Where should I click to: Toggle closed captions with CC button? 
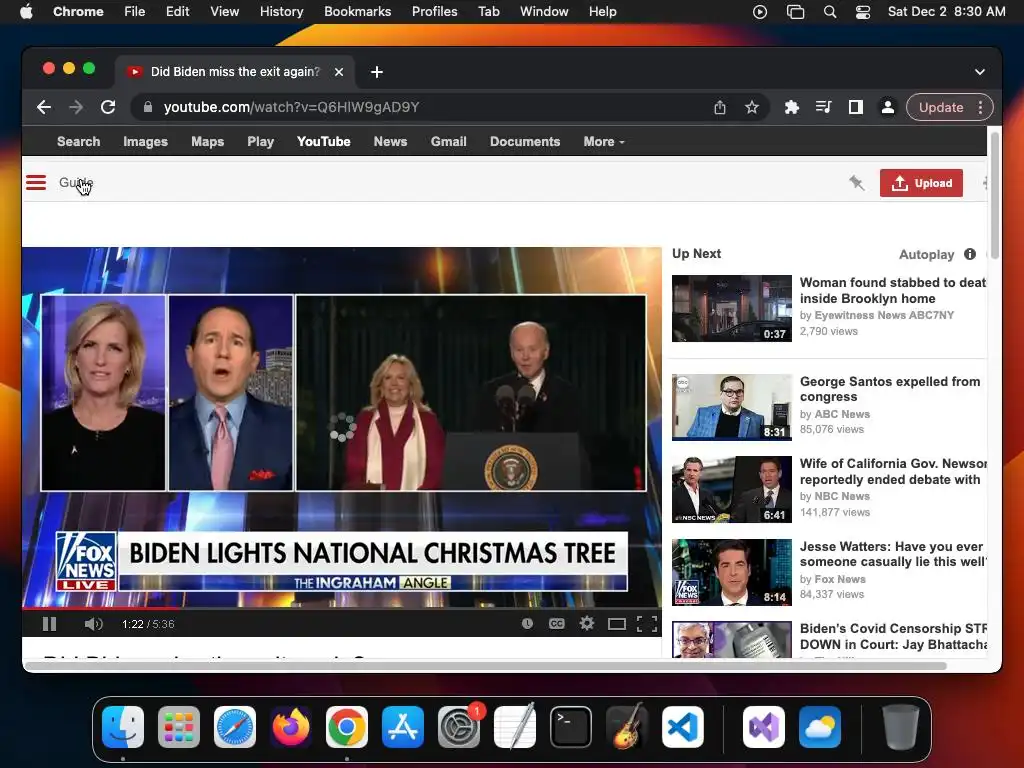pyautogui.click(x=556, y=624)
